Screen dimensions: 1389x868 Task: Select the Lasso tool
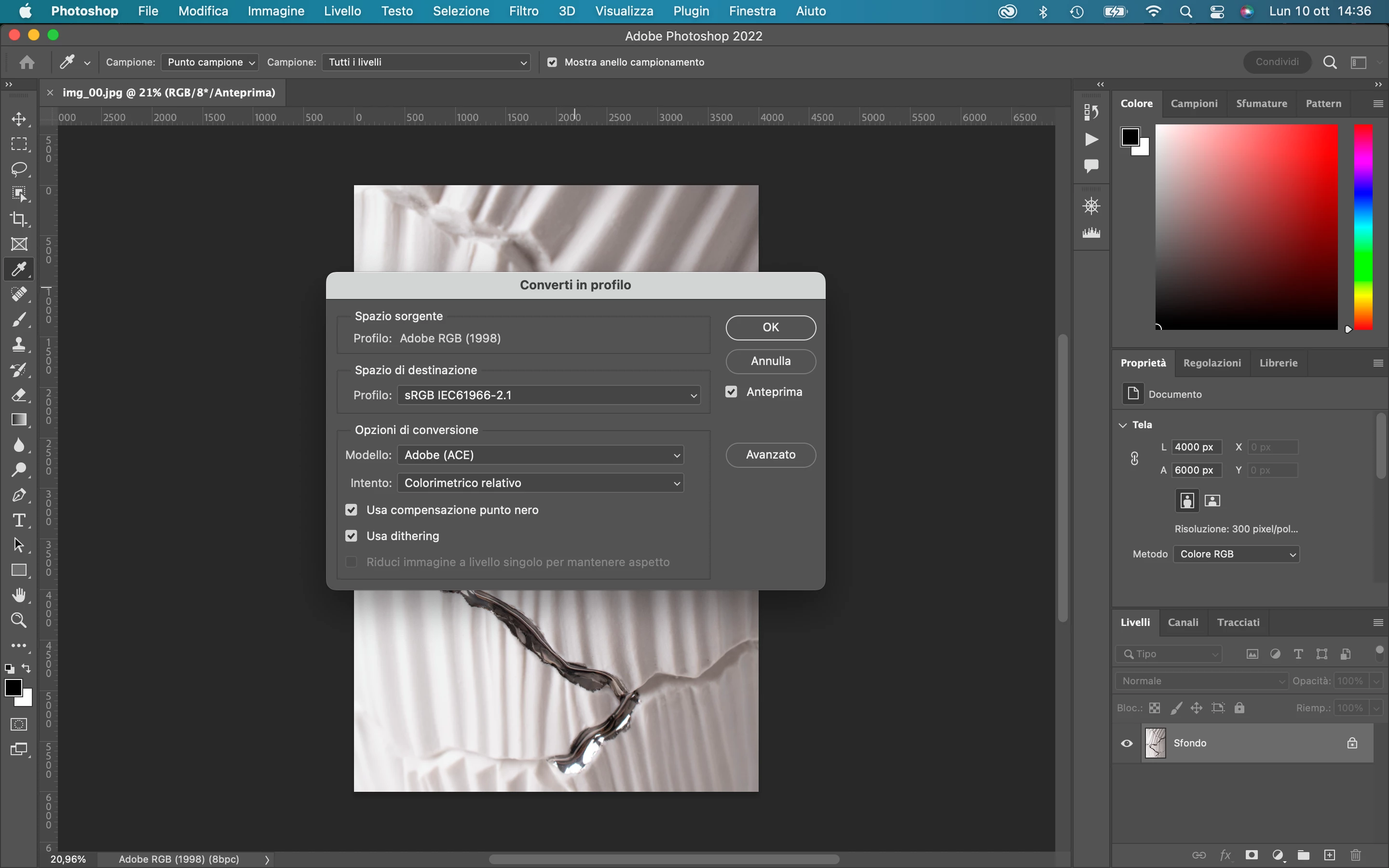click(x=19, y=169)
